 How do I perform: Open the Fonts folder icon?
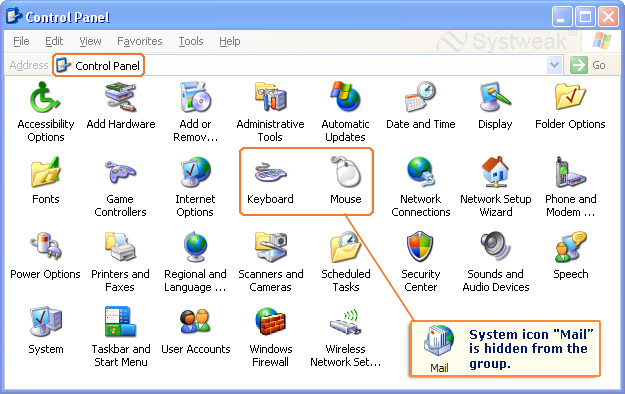tap(45, 172)
